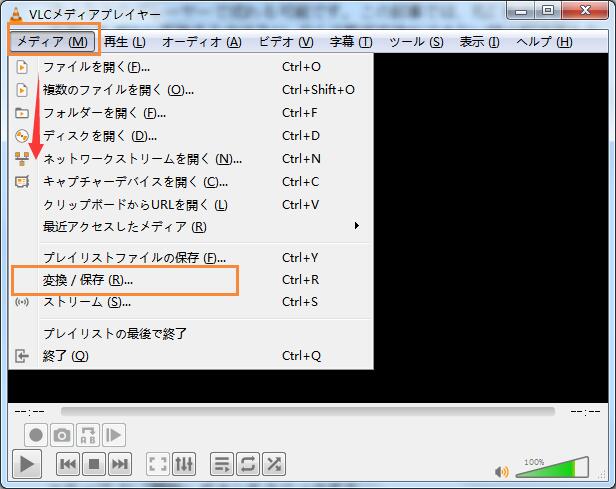Open the 字幕 (T) menu
The height and width of the screenshot is (489, 616).
pyautogui.click(x=351, y=41)
